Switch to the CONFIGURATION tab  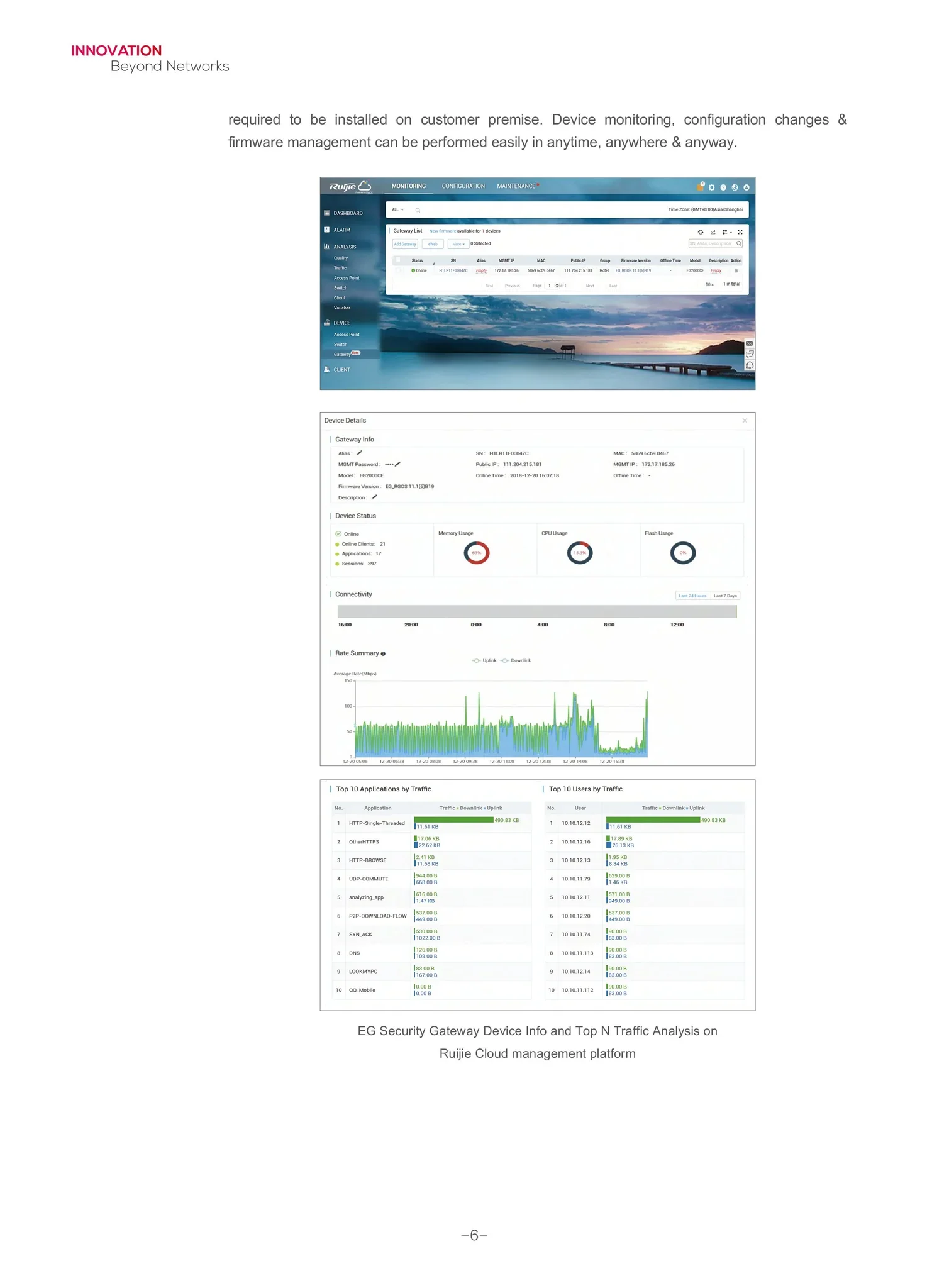463,186
